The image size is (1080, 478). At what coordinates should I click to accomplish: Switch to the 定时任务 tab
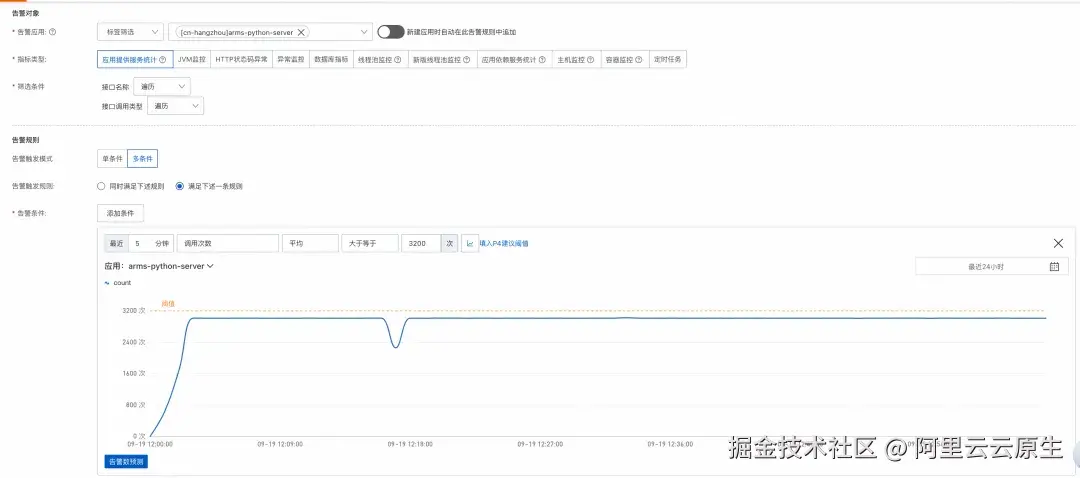(667, 60)
